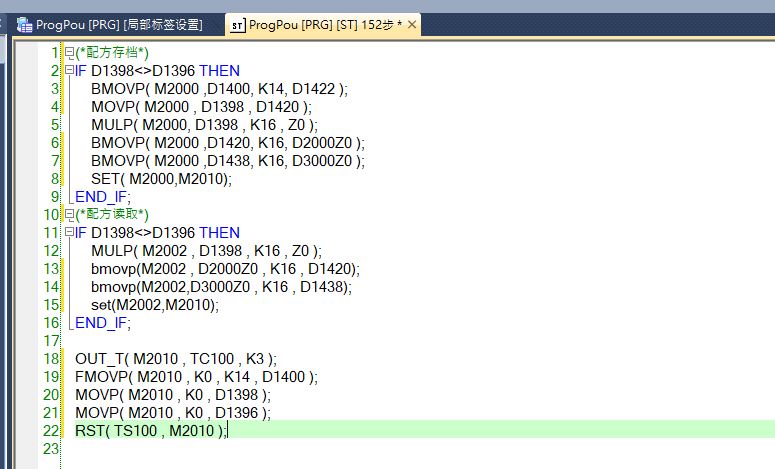
Task: Click line number 22 in the gutter
Action: (x=53, y=430)
